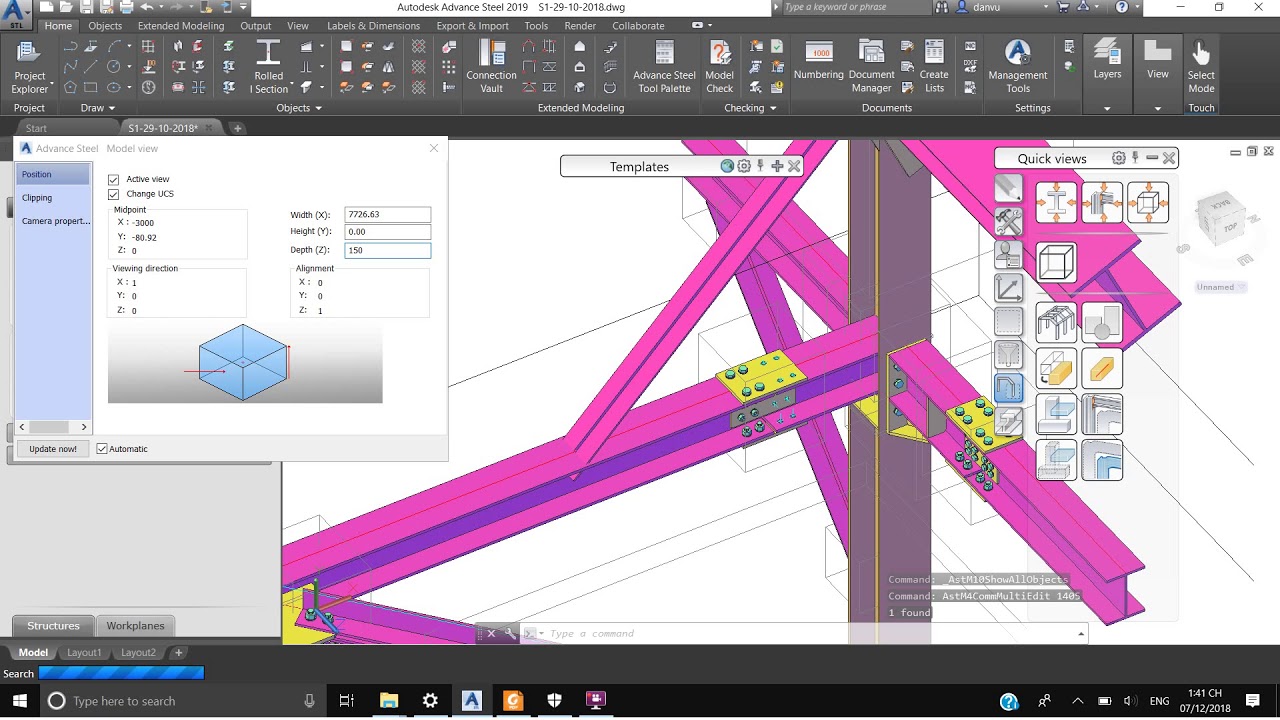Open the Unnamed UCS dropdown under ViewCube
Screen dimensions: 1280x720
(x=1221, y=287)
